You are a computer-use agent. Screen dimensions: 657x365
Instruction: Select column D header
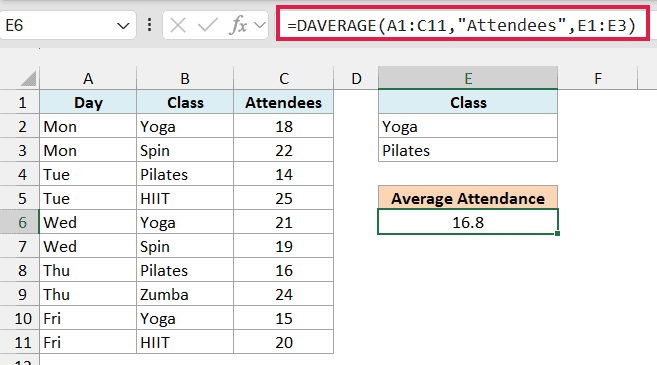click(x=356, y=78)
